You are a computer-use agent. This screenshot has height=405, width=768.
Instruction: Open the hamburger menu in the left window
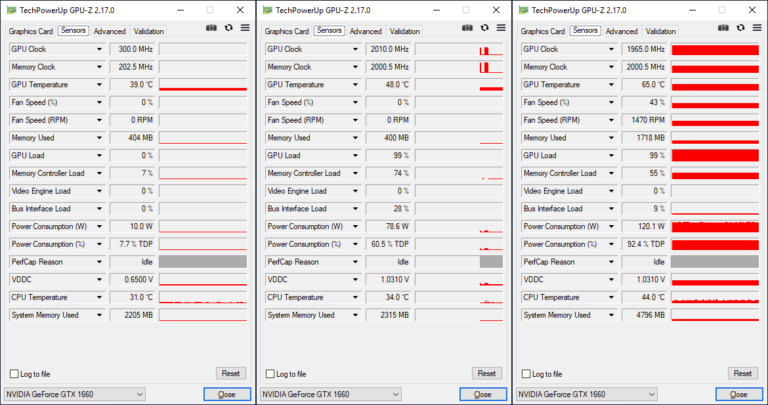click(x=243, y=28)
